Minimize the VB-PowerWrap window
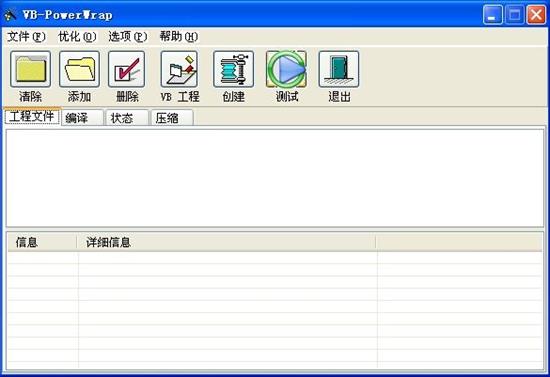 [492, 15]
